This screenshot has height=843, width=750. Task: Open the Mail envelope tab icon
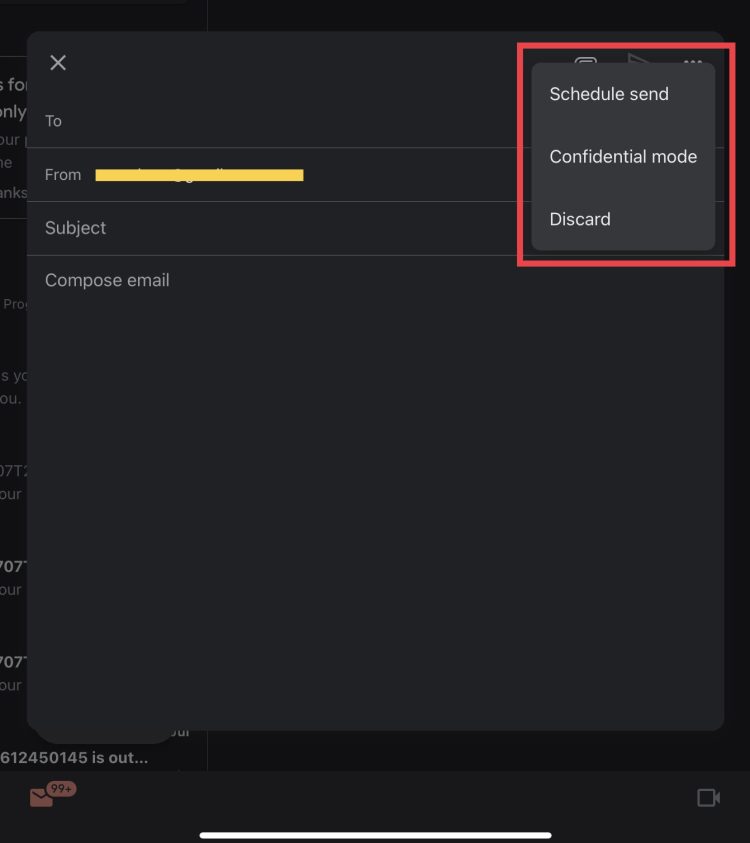42,798
